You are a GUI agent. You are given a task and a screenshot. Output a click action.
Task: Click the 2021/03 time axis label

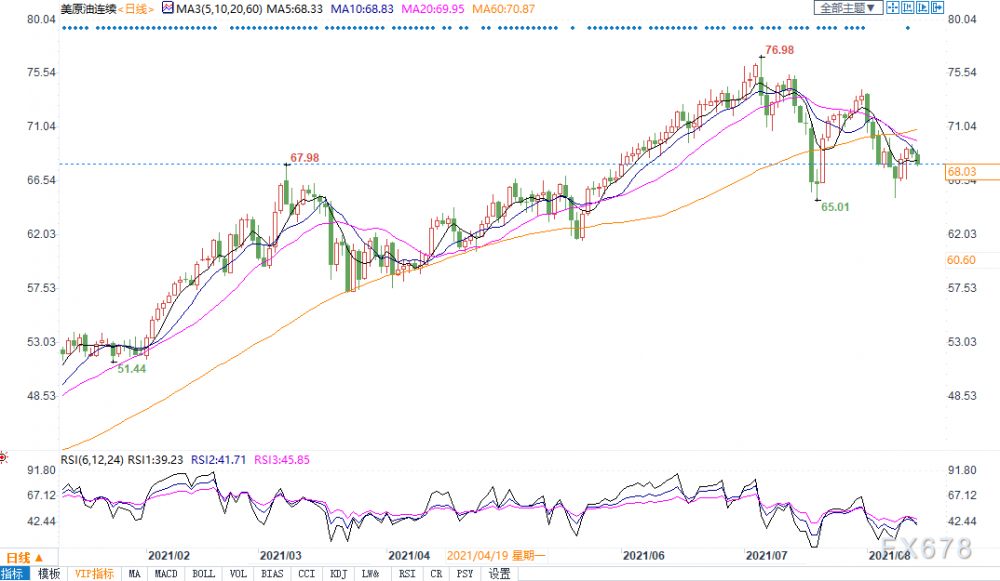[x=281, y=555]
